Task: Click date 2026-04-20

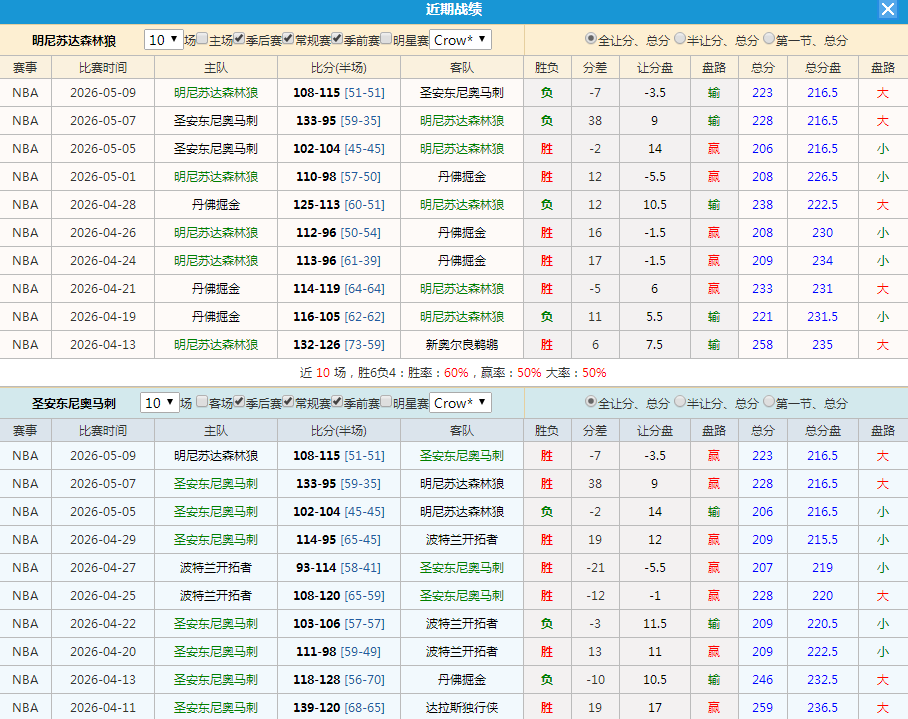Action: click(x=103, y=651)
